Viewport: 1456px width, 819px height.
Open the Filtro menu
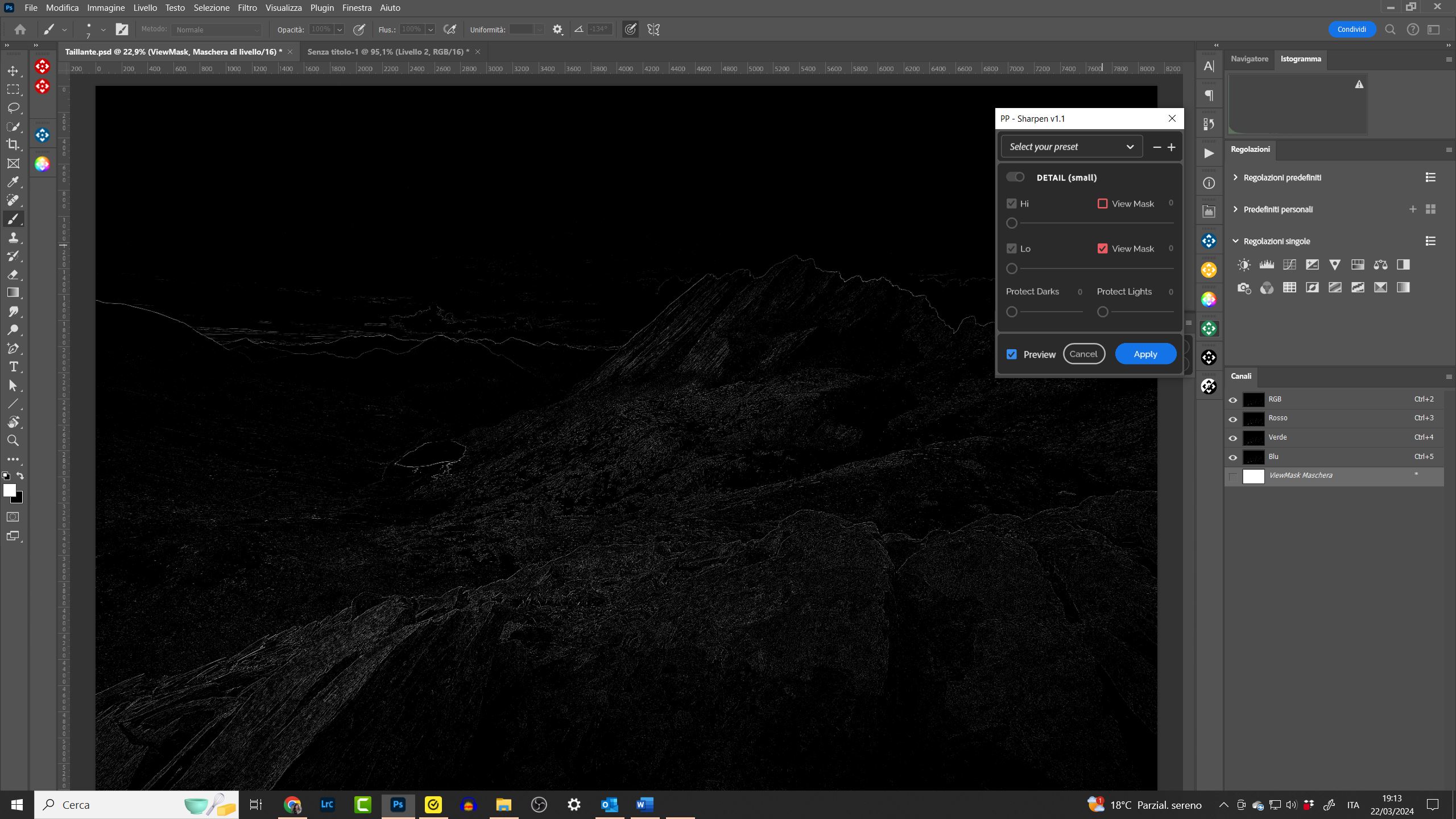(246, 7)
